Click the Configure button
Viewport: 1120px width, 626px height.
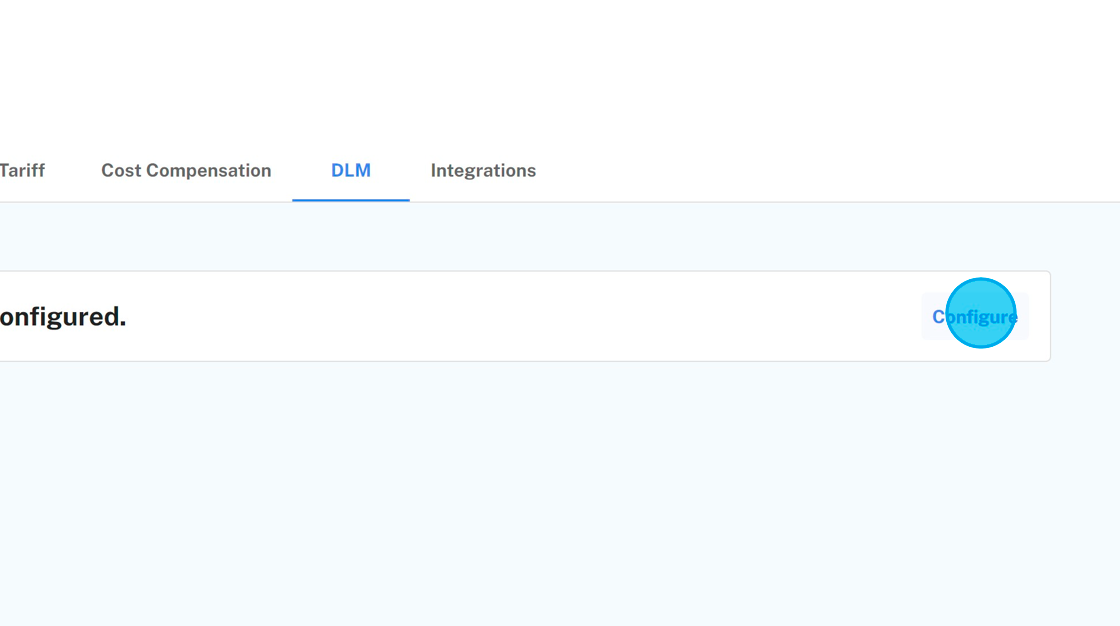click(974, 317)
